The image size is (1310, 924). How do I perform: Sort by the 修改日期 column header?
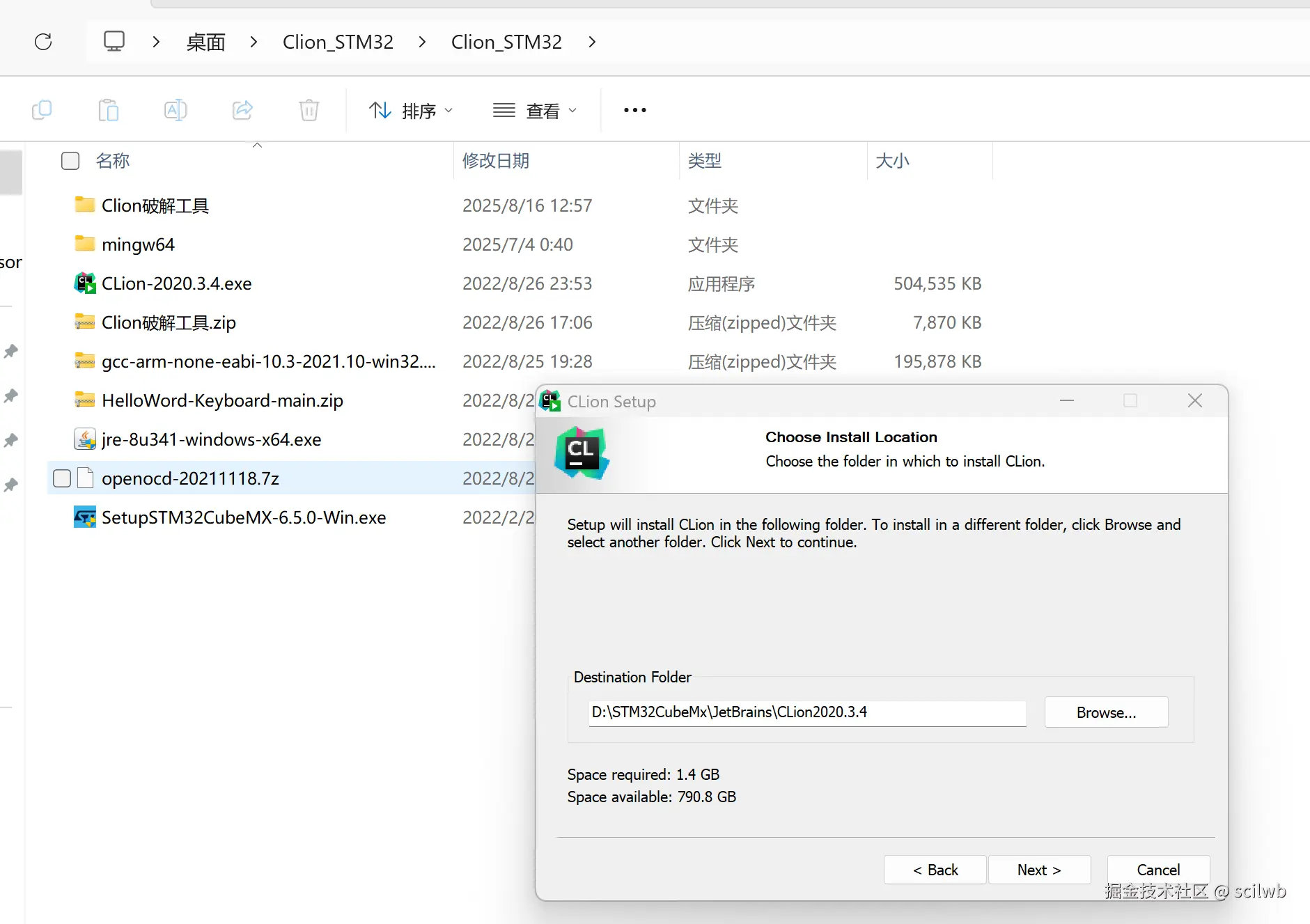(x=496, y=161)
